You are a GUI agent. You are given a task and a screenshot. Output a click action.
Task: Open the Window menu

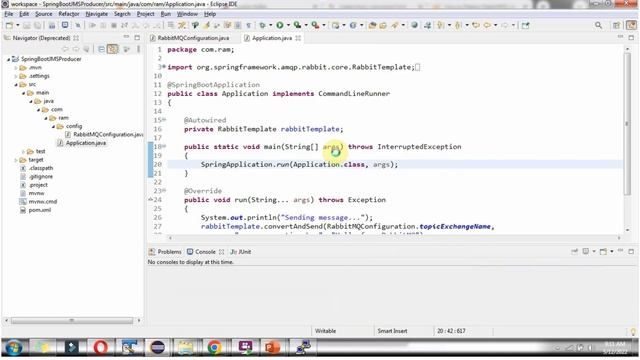tap(187, 14)
